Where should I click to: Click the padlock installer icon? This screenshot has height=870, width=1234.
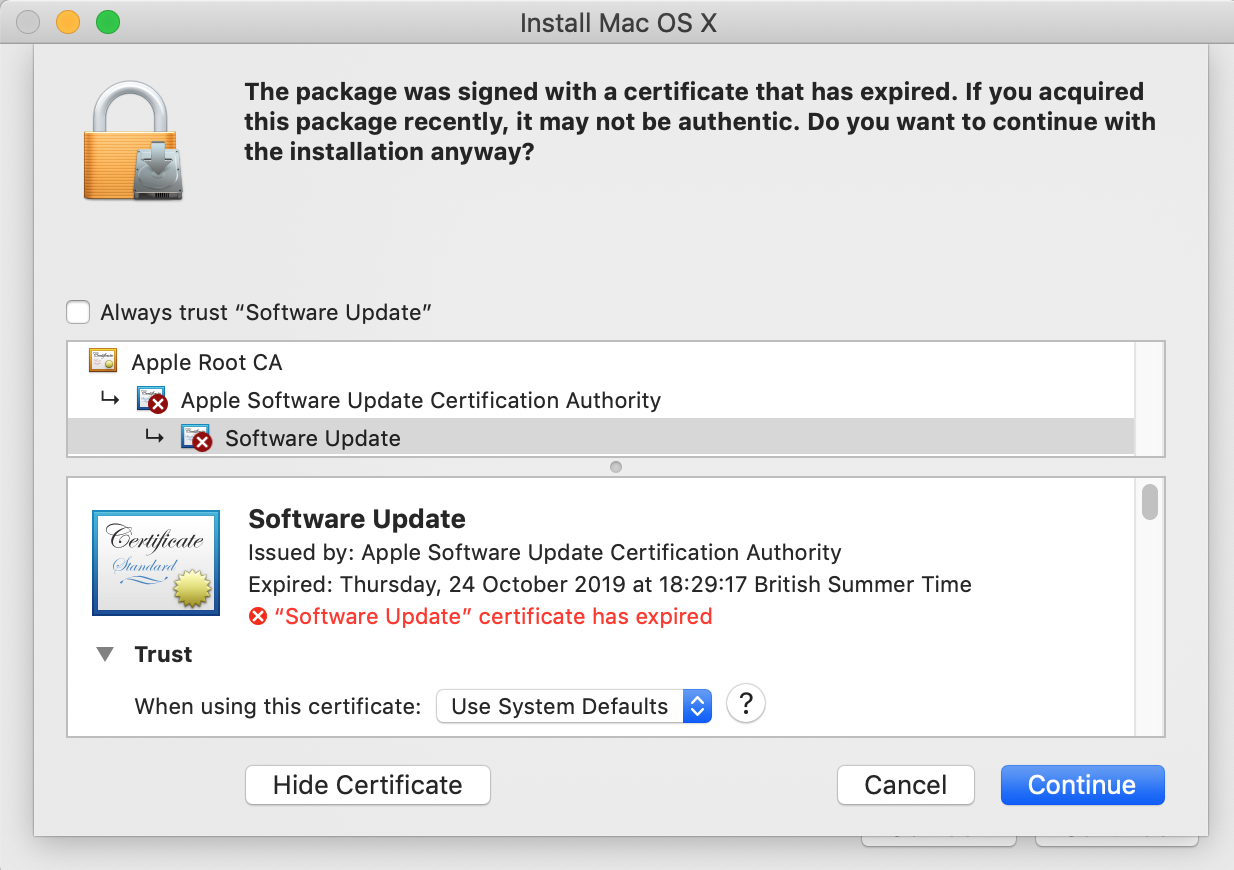pos(134,142)
